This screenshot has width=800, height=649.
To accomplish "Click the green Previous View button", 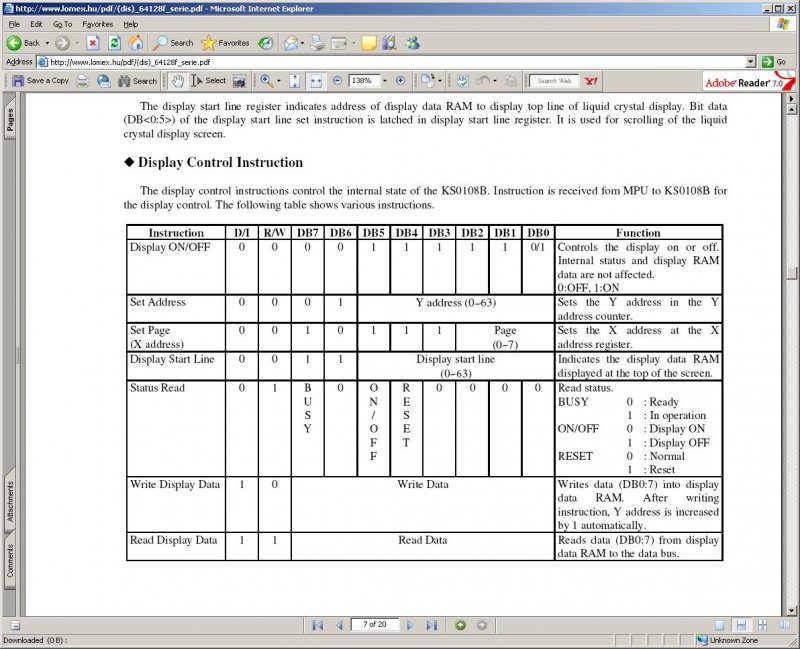I will click(x=461, y=625).
